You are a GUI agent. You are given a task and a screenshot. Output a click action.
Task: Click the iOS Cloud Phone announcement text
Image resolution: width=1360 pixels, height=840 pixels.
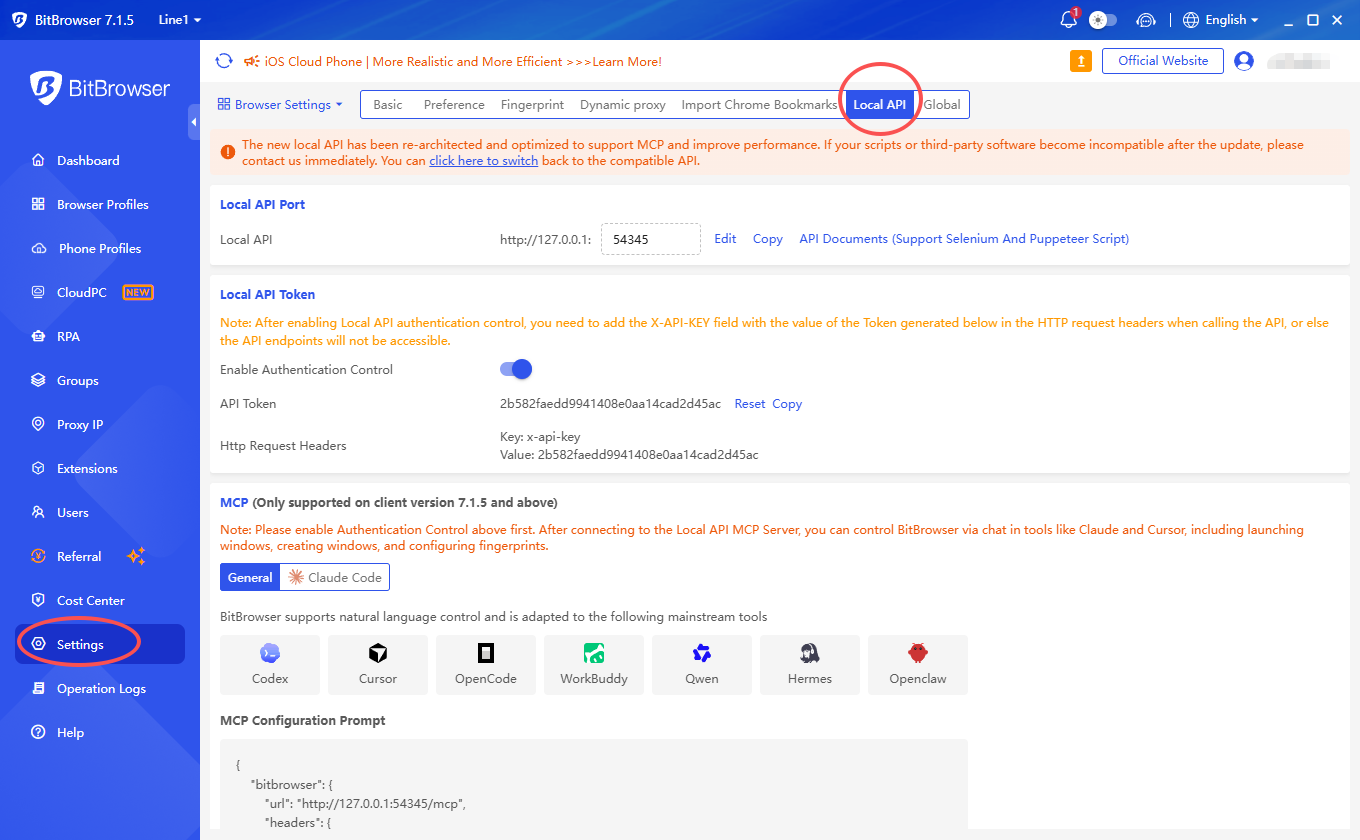pyautogui.click(x=463, y=61)
